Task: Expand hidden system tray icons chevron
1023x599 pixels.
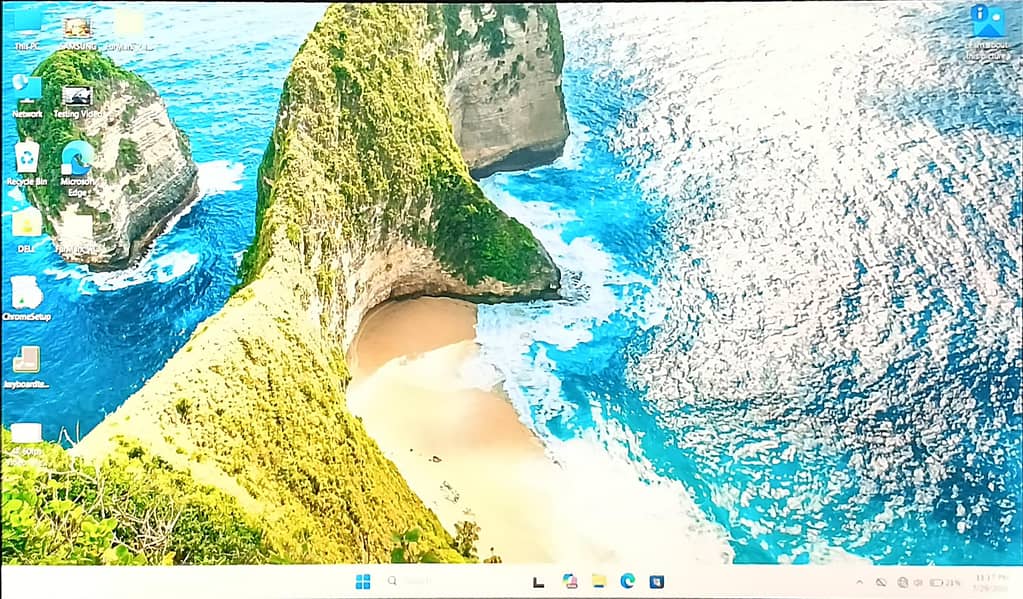Action: [859, 582]
